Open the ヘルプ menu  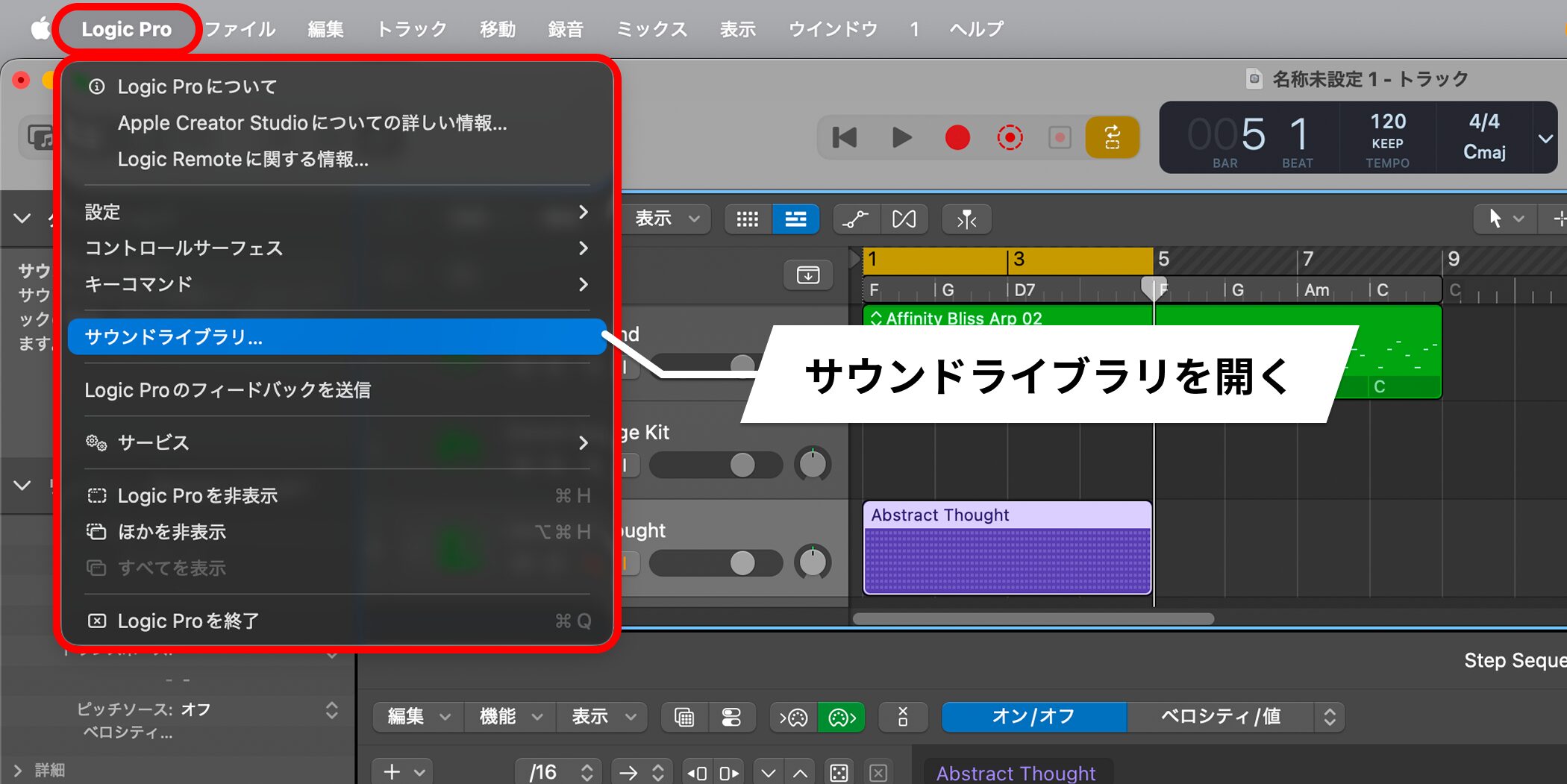point(976,29)
